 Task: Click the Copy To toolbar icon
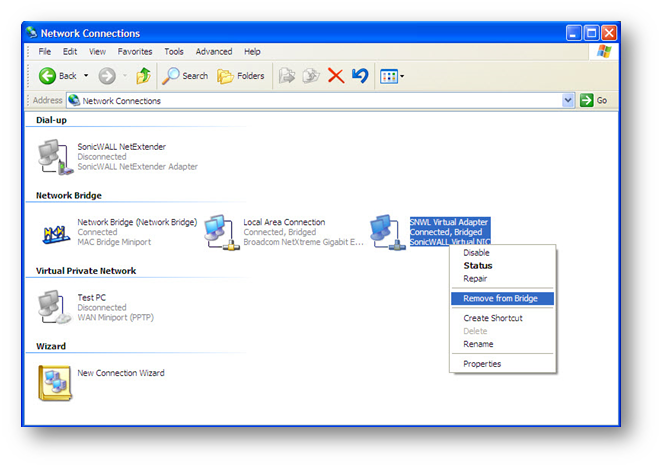click(311, 76)
